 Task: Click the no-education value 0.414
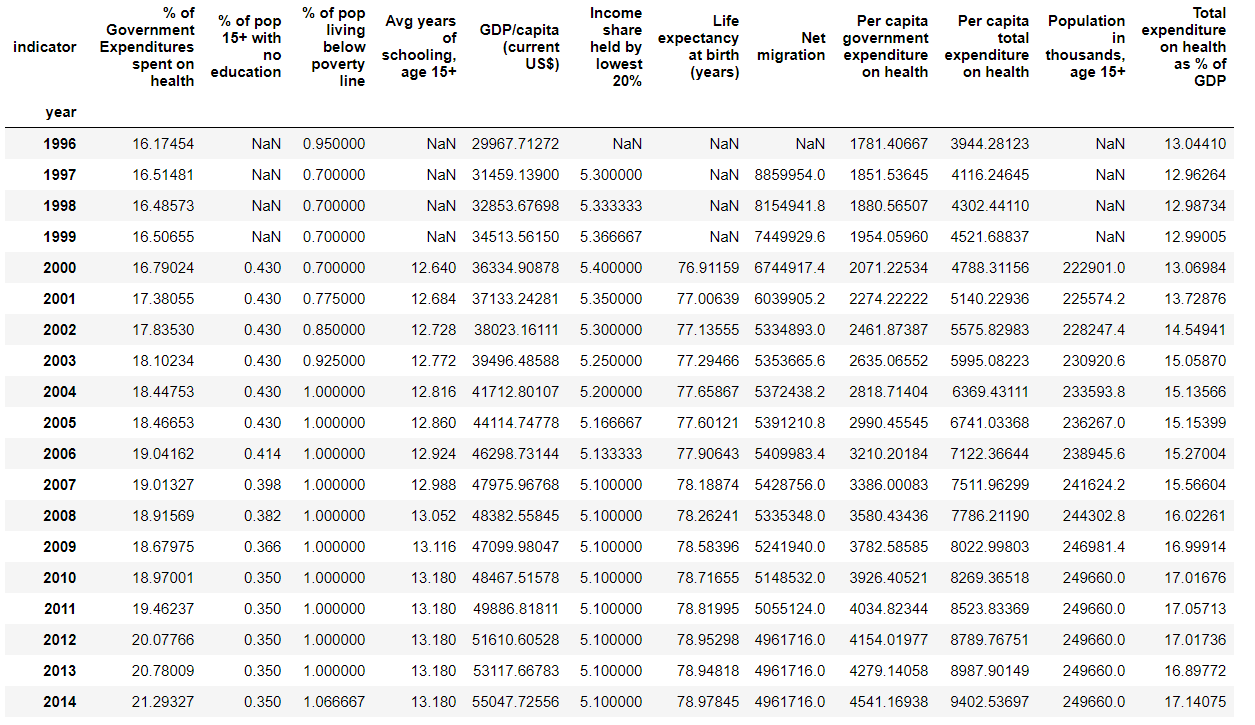click(x=263, y=454)
